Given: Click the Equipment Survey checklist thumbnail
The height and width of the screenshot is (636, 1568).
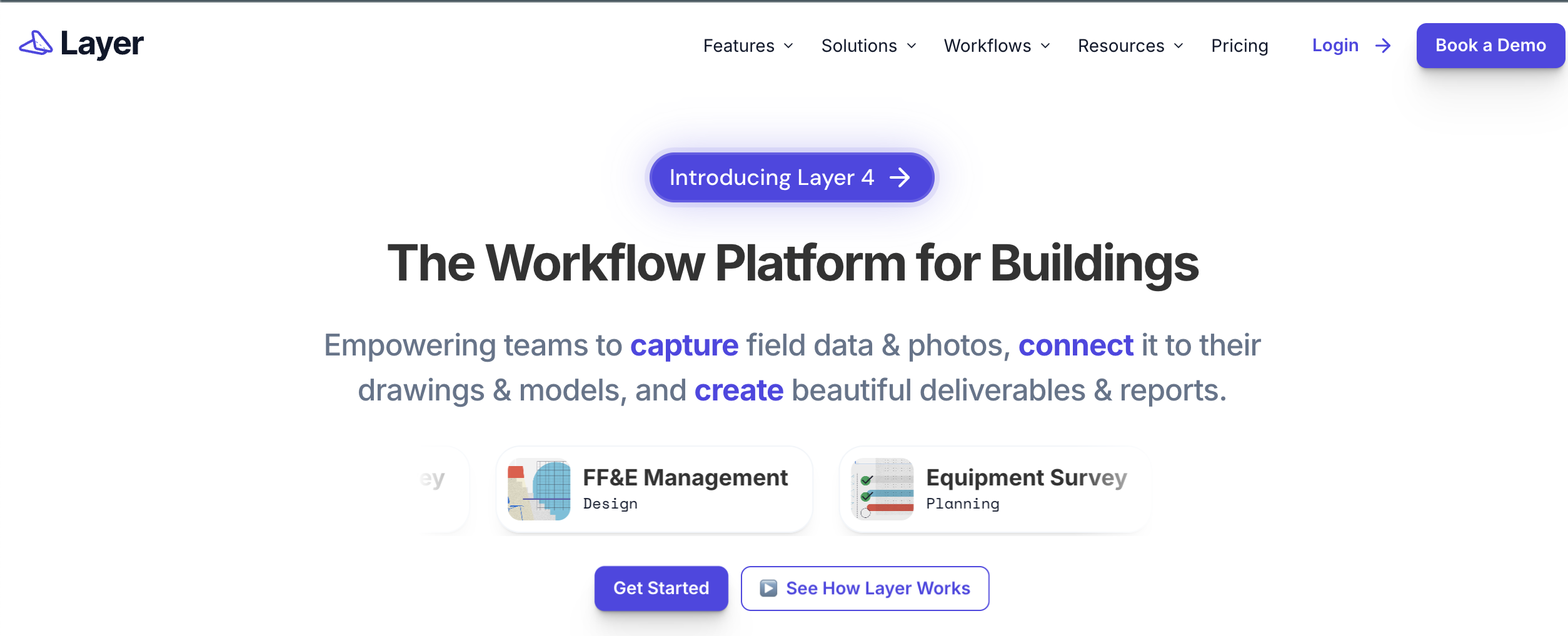Looking at the screenshot, I should tap(882, 489).
